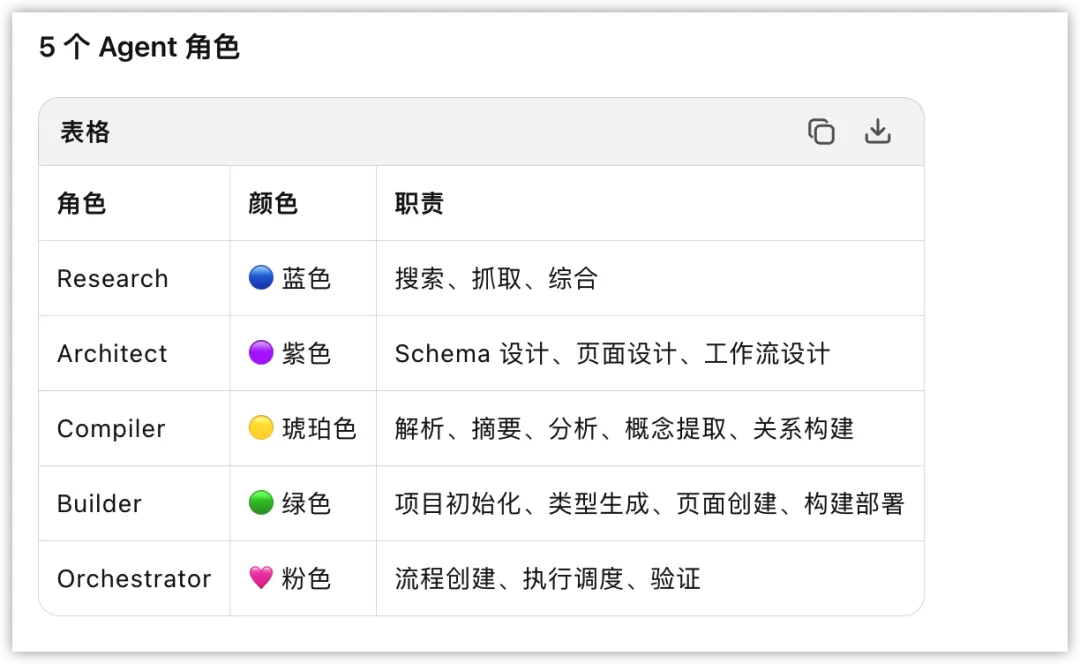Click the green circle color emoji
Image resolution: width=1080 pixels, height=664 pixels.
point(261,503)
